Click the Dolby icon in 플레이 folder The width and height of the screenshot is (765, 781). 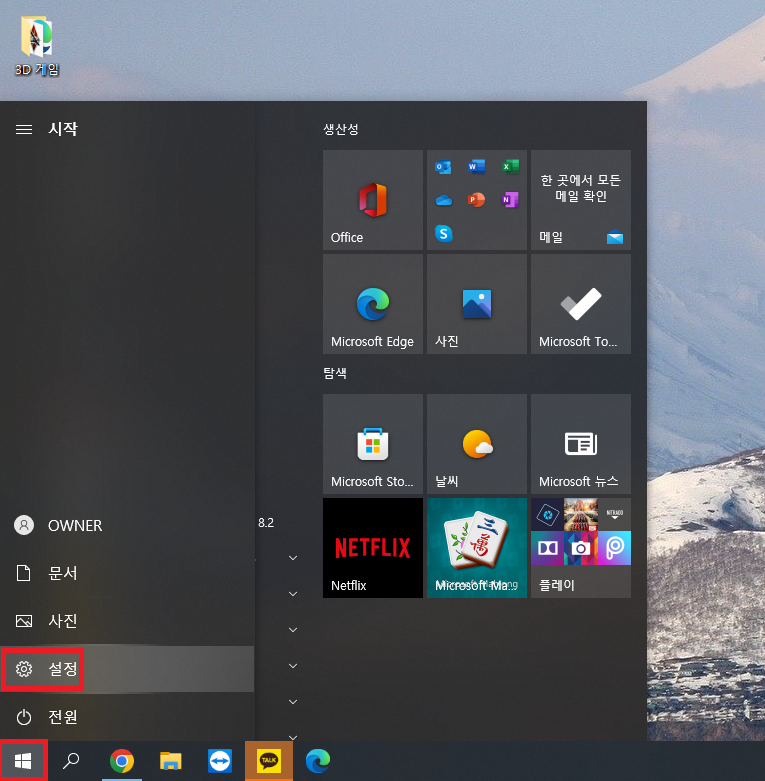pyautogui.click(x=547, y=548)
